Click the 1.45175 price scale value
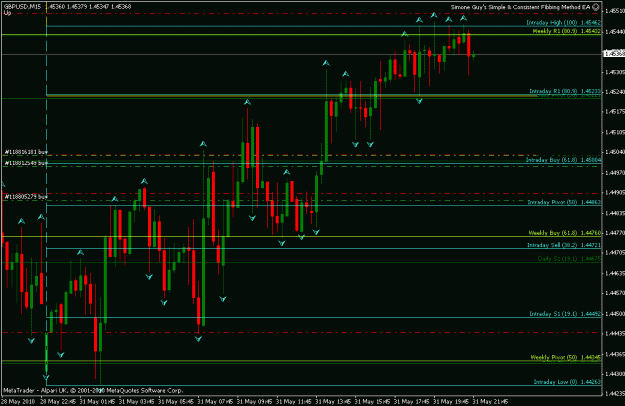 coord(615,112)
